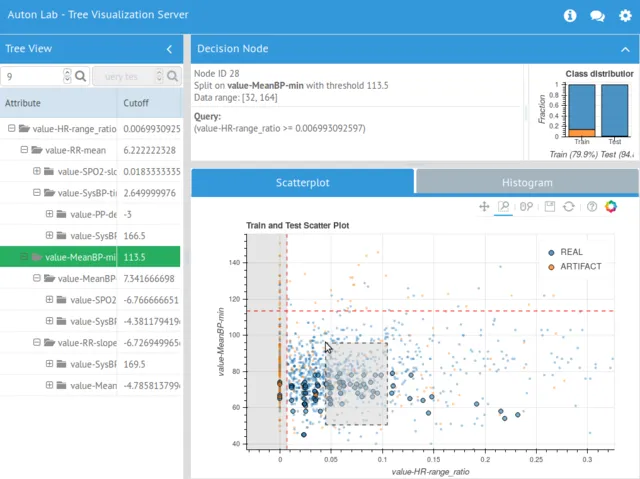This screenshot has height=479, width=640.
Task: Click the ARTIFACT legend entry
Action: (x=575, y=266)
